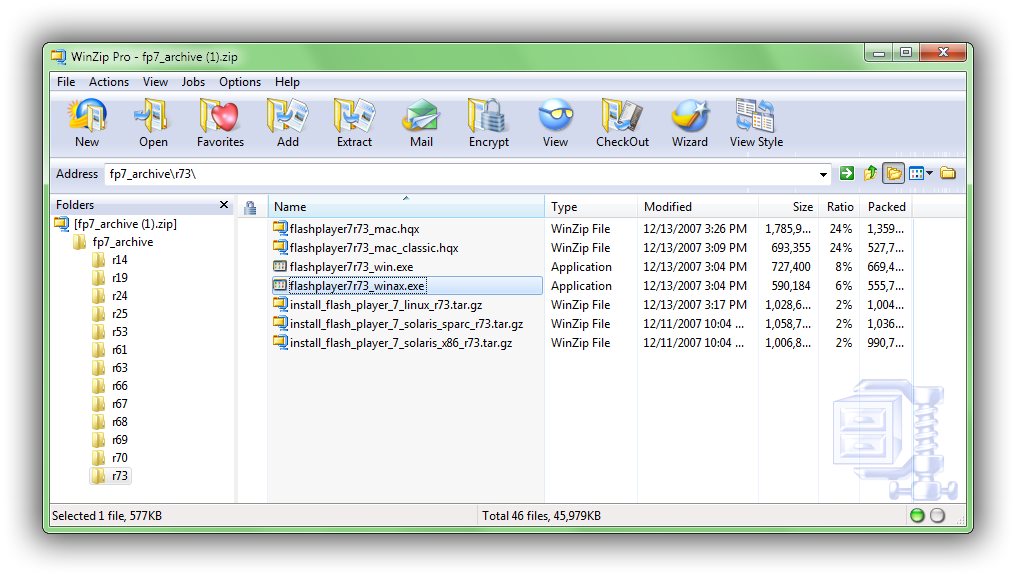The width and height of the screenshot is (1016, 576).
Task: Select folder r24 in tree
Action: coord(119,296)
